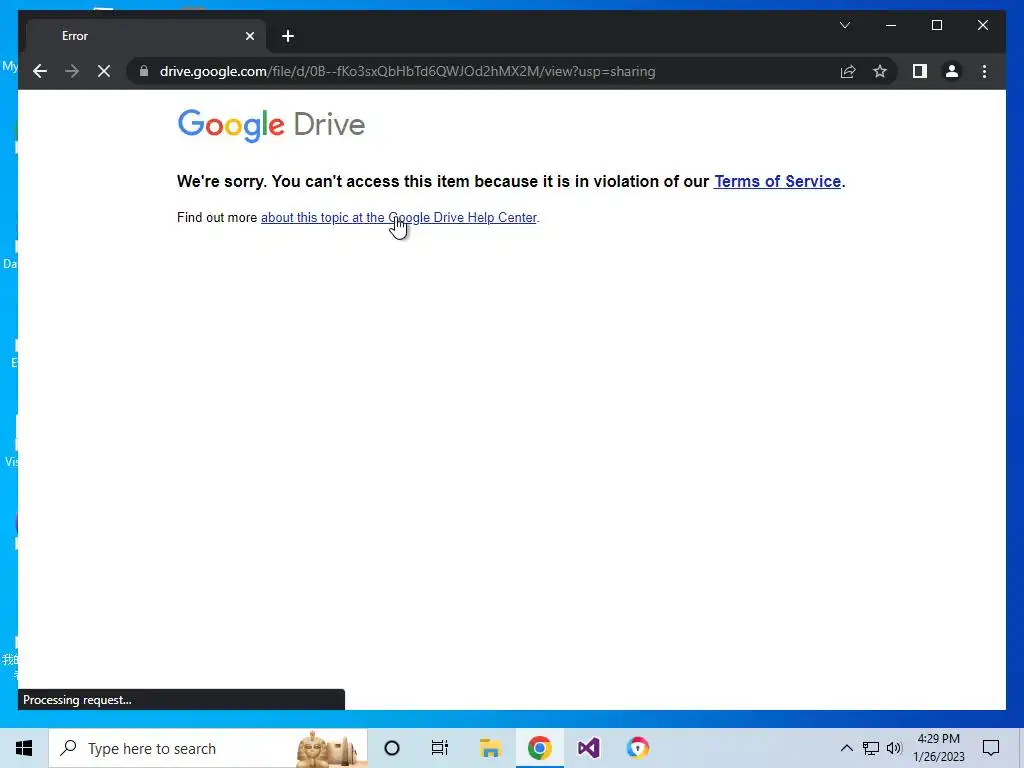Stop loading the page
Image resolution: width=1024 pixels, height=768 pixels.
[104, 71]
